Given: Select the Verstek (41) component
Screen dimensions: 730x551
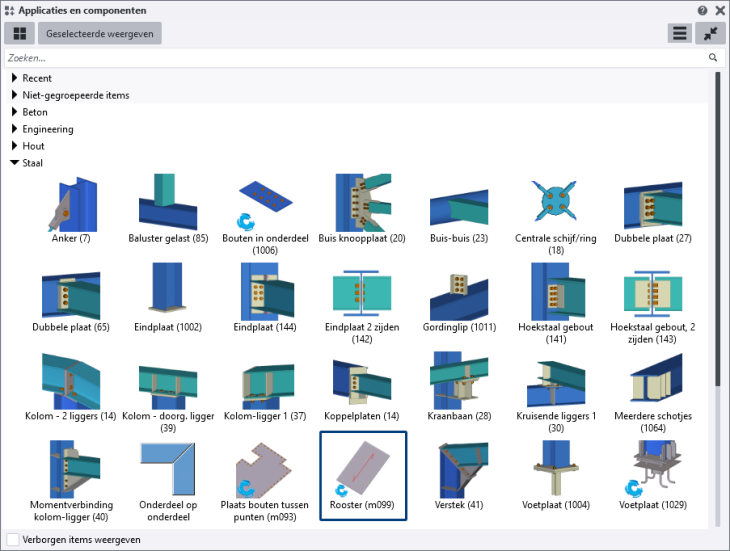Looking at the screenshot, I should coord(459,472).
